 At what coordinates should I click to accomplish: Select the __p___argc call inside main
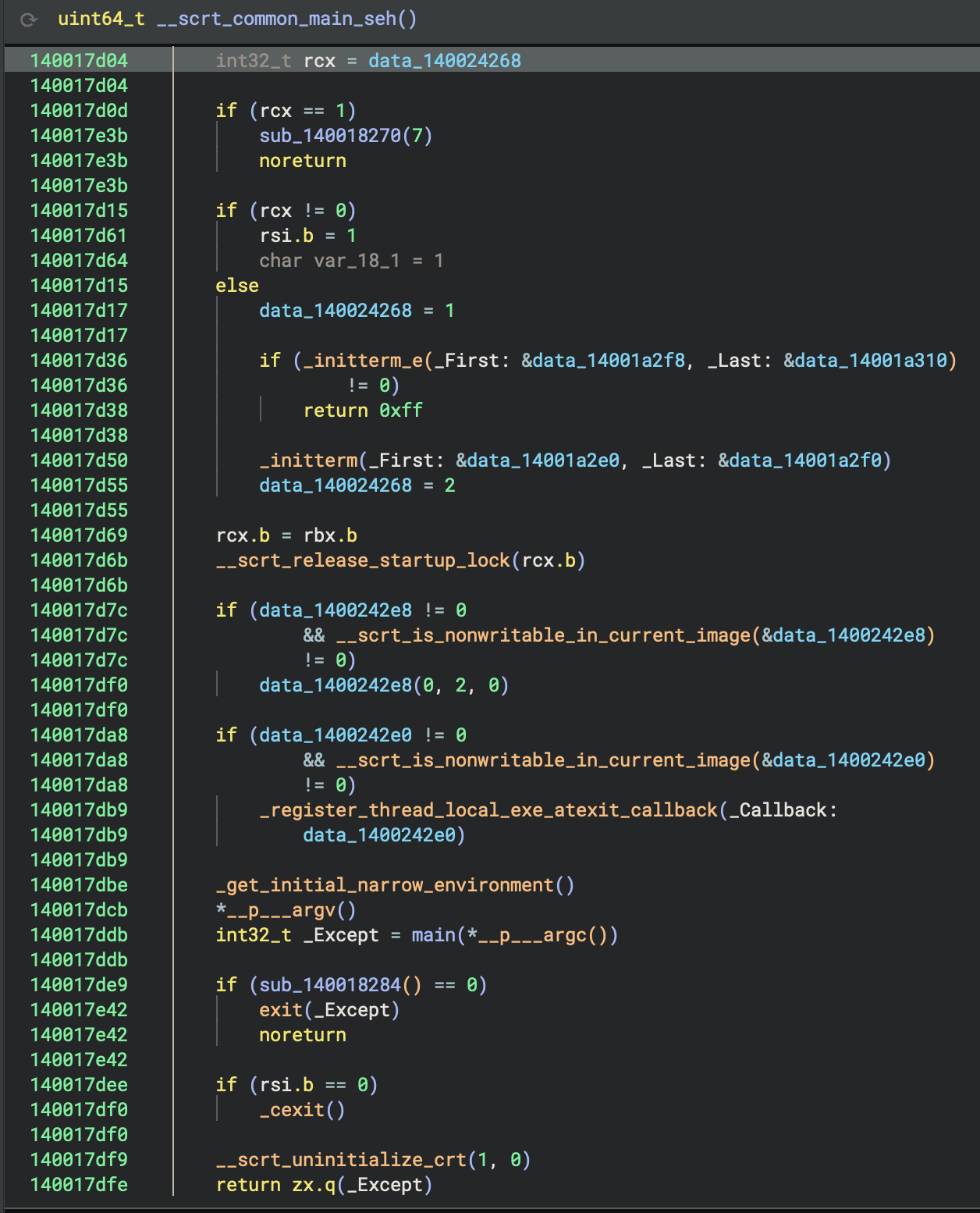pyautogui.click(x=532, y=935)
